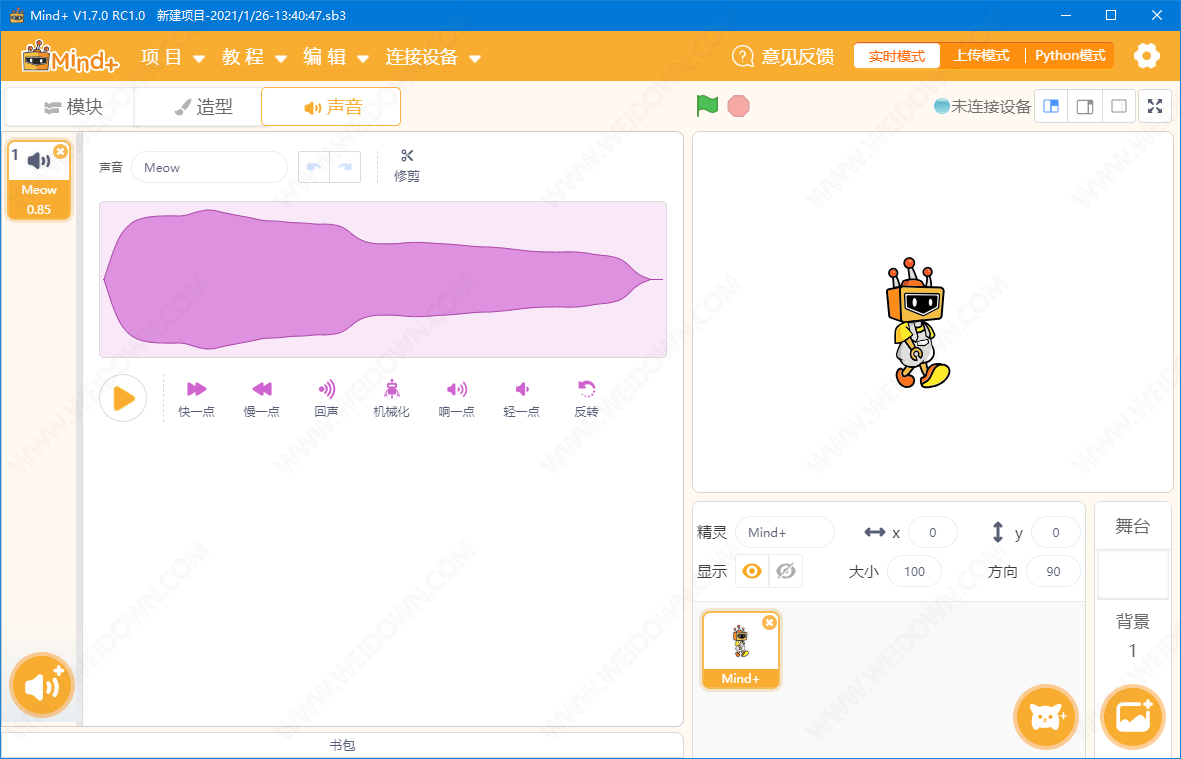This screenshot has width=1181, height=759.
Task: Click the x position field
Action: point(932,532)
